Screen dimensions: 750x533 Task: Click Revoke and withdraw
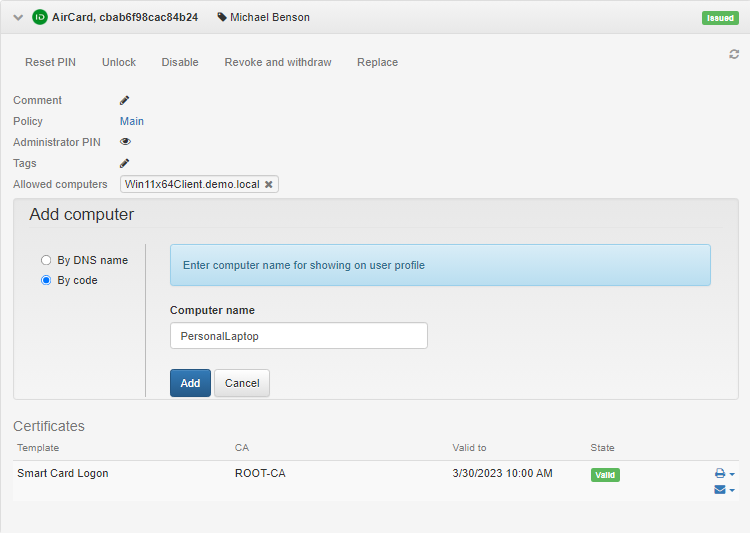point(278,62)
